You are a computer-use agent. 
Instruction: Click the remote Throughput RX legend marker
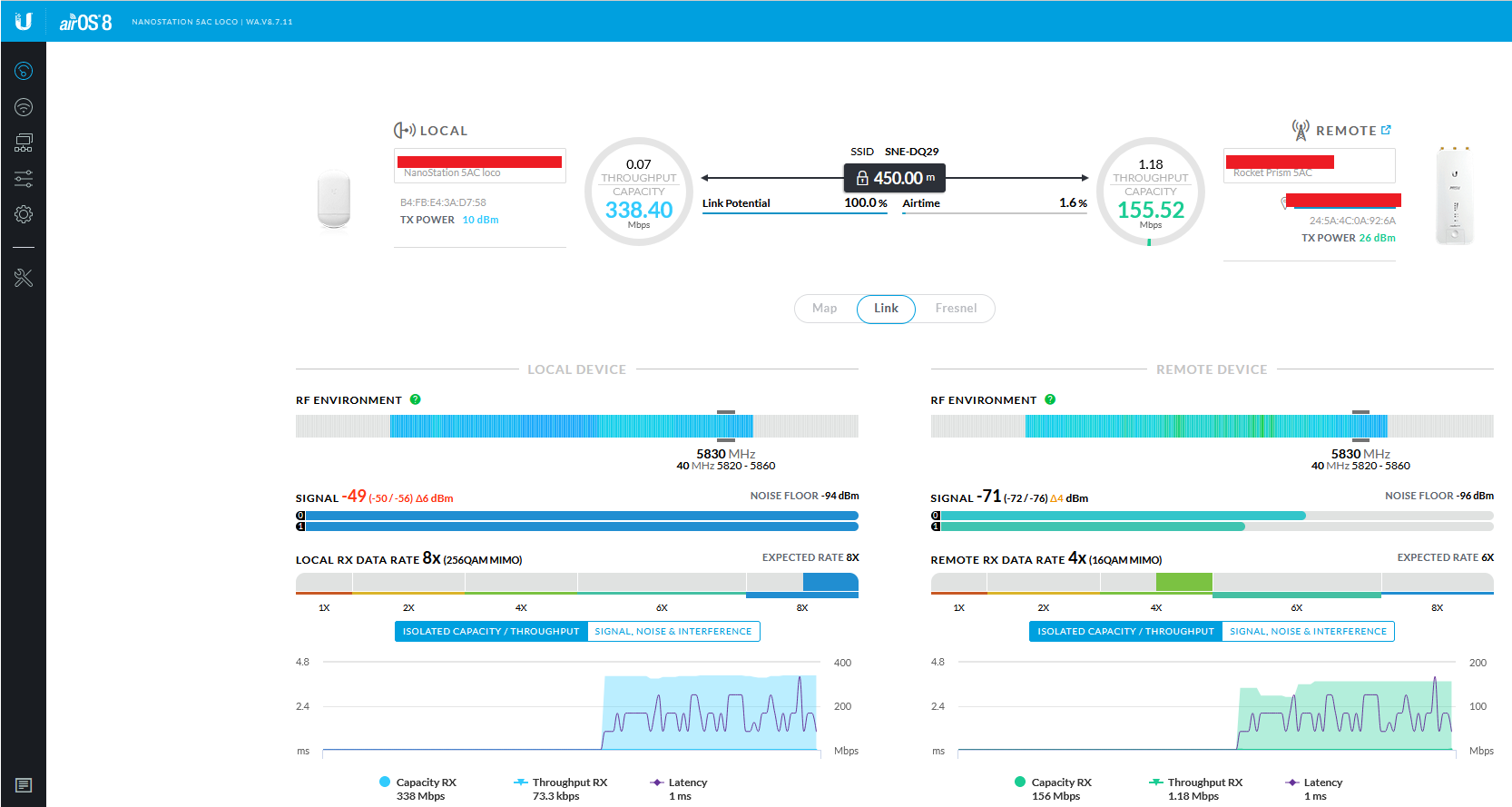pyautogui.click(x=1156, y=782)
